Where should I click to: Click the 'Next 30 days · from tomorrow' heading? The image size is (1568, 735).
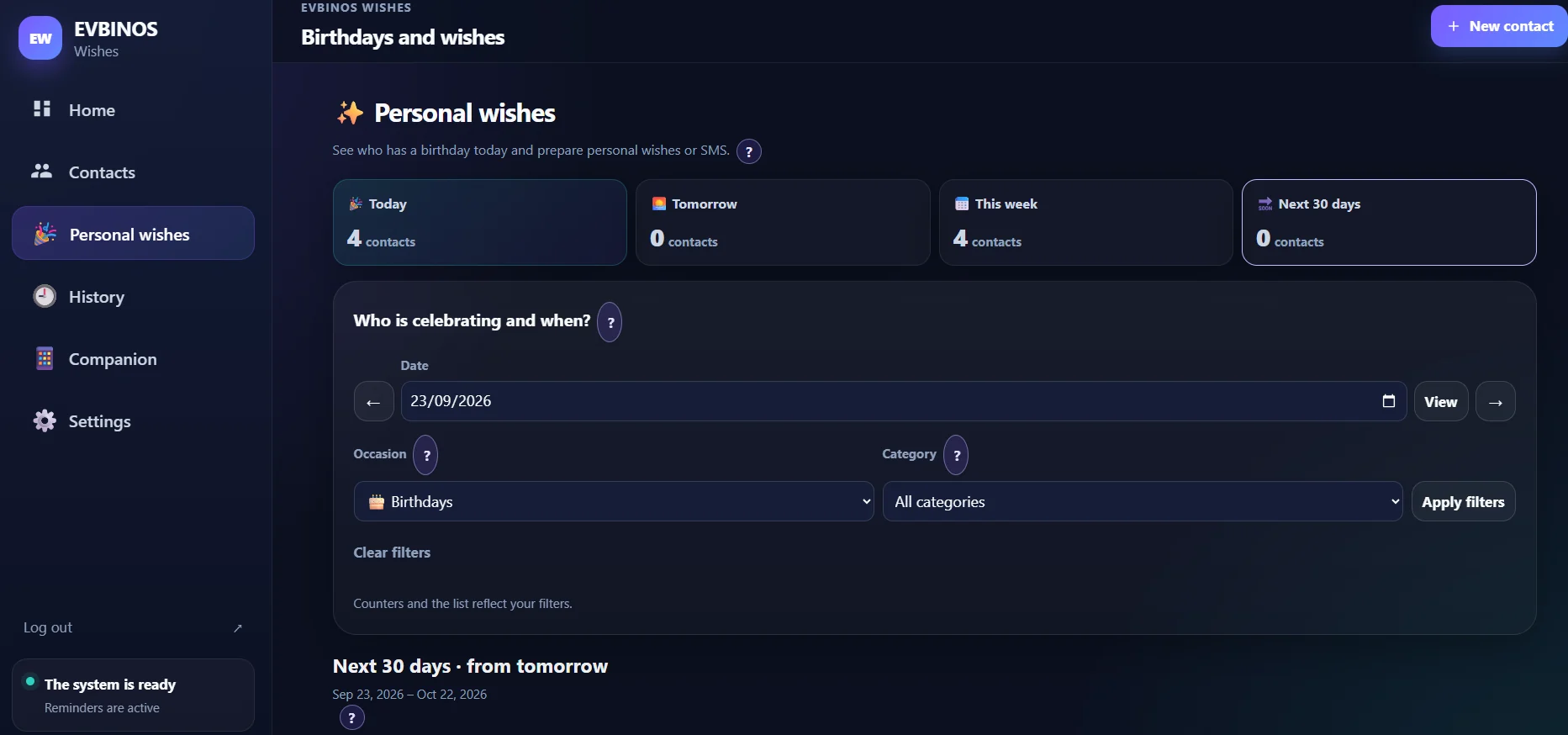(x=470, y=666)
